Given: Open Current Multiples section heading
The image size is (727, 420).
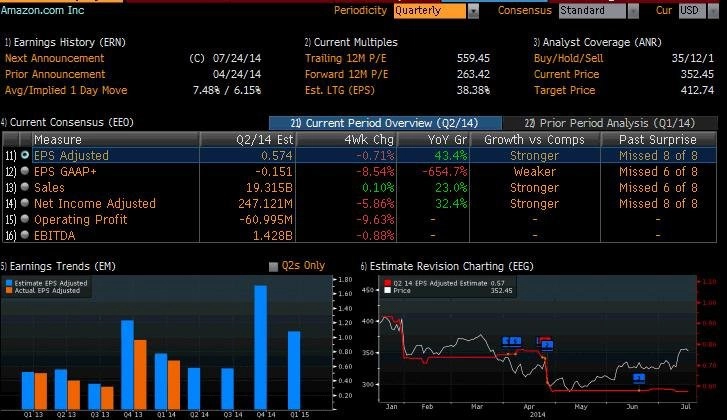Looking at the screenshot, I should tap(351, 42).
